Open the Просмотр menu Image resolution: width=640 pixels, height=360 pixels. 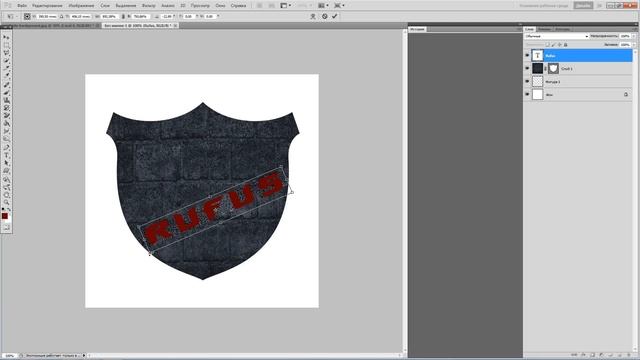point(200,6)
